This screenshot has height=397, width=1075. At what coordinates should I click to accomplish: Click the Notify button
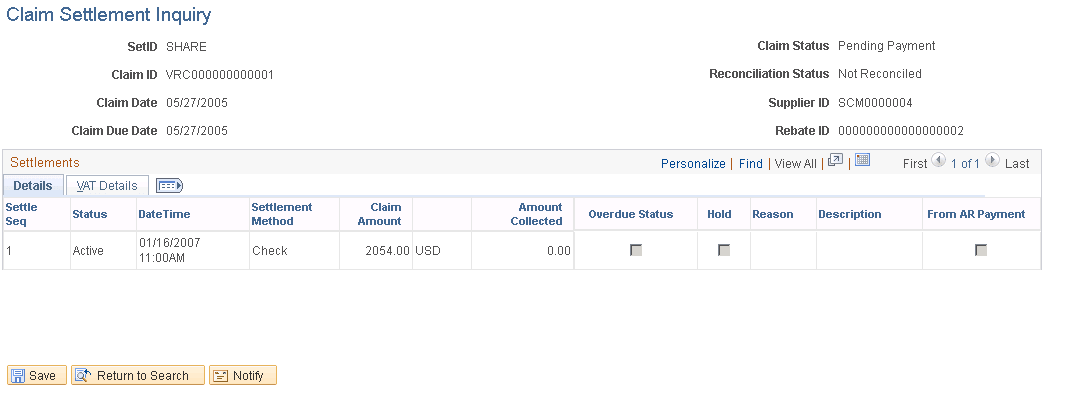point(243,376)
